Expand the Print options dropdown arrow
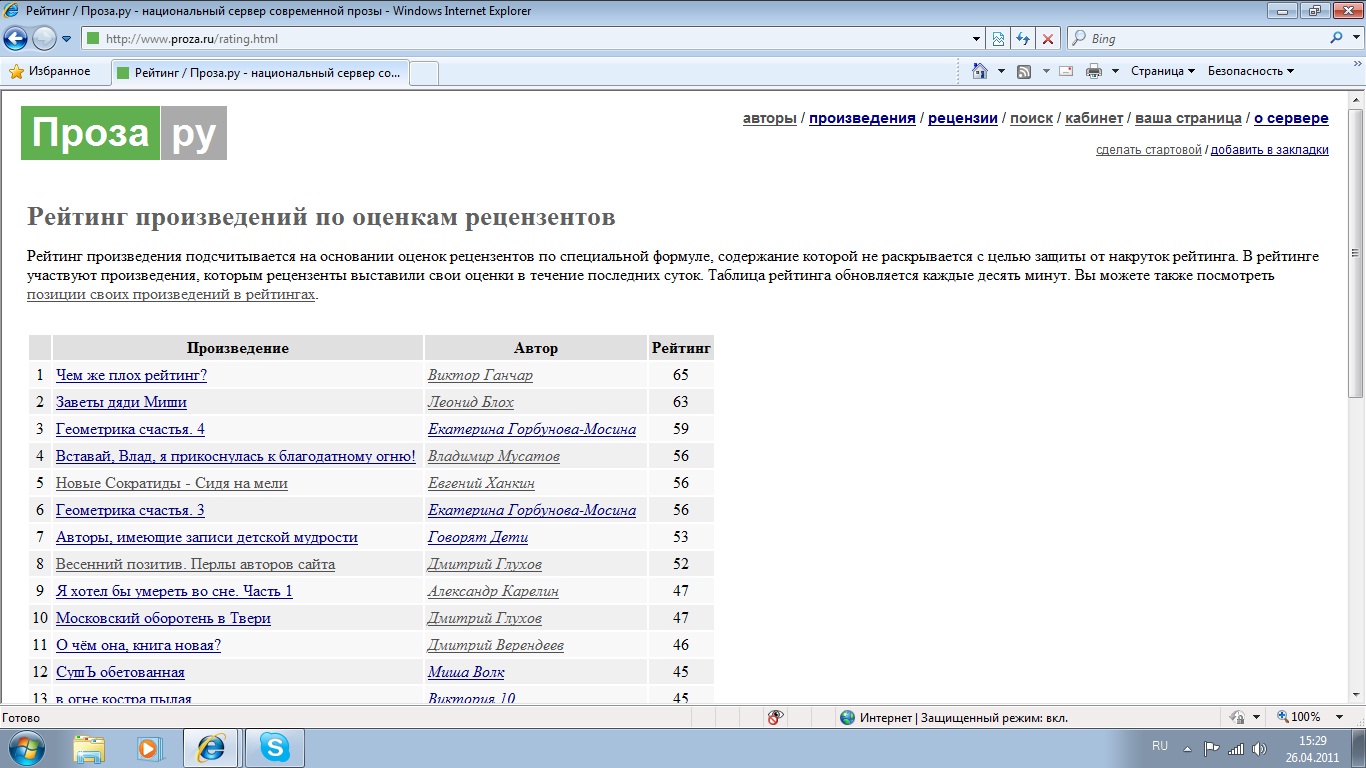The height and width of the screenshot is (768, 1366). pos(1115,71)
